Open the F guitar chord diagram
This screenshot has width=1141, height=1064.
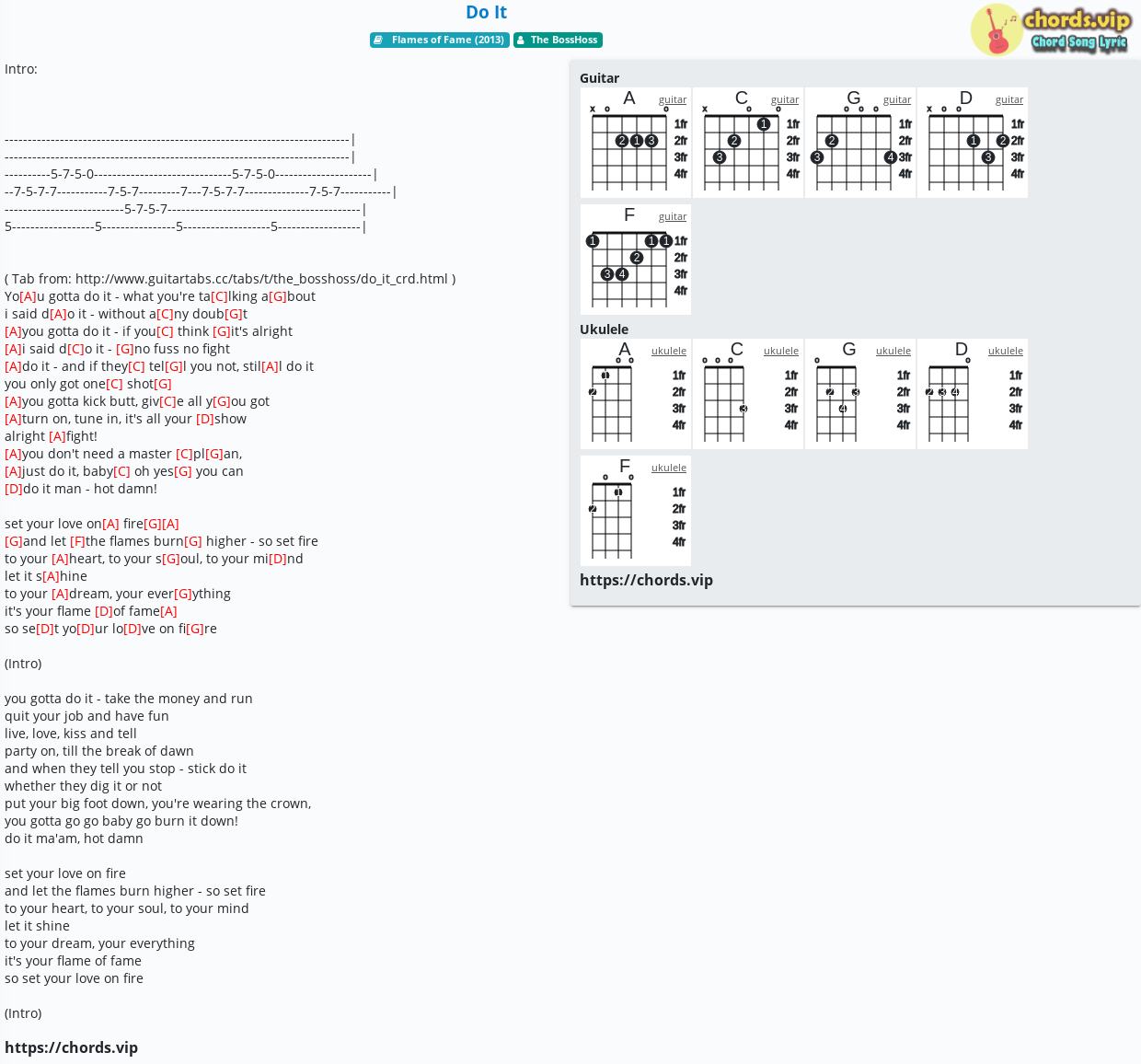click(636, 260)
